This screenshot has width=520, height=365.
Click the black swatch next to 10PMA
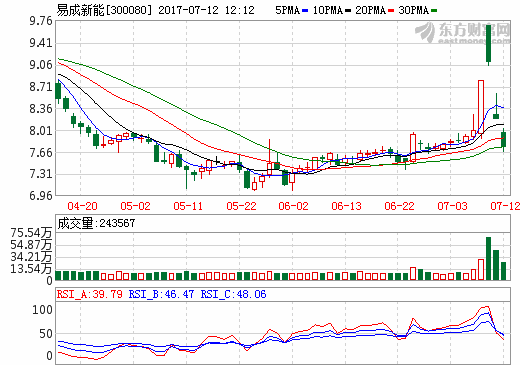coord(348,11)
